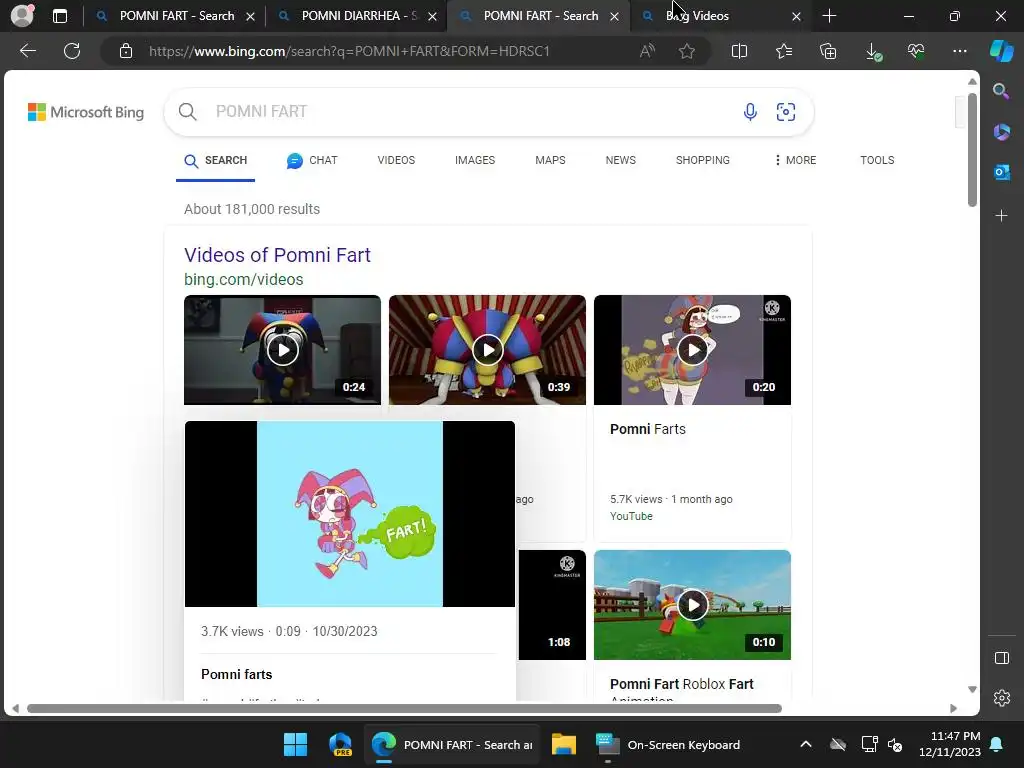Click the horizontal page scrollbar
The width and height of the screenshot is (1024, 768).
pyautogui.click(x=404, y=709)
